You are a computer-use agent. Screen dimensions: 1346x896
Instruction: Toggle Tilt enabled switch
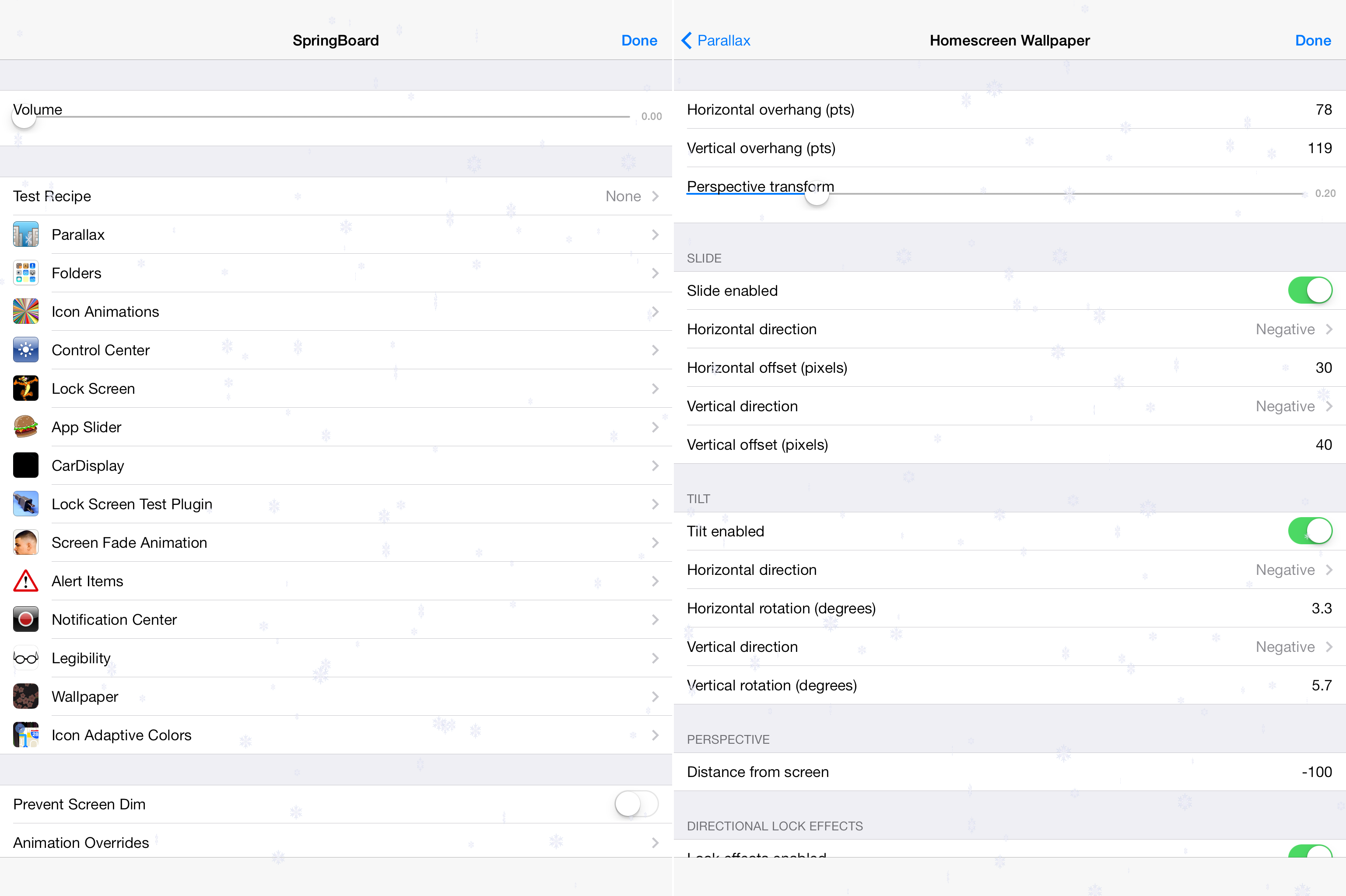pyautogui.click(x=1309, y=531)
